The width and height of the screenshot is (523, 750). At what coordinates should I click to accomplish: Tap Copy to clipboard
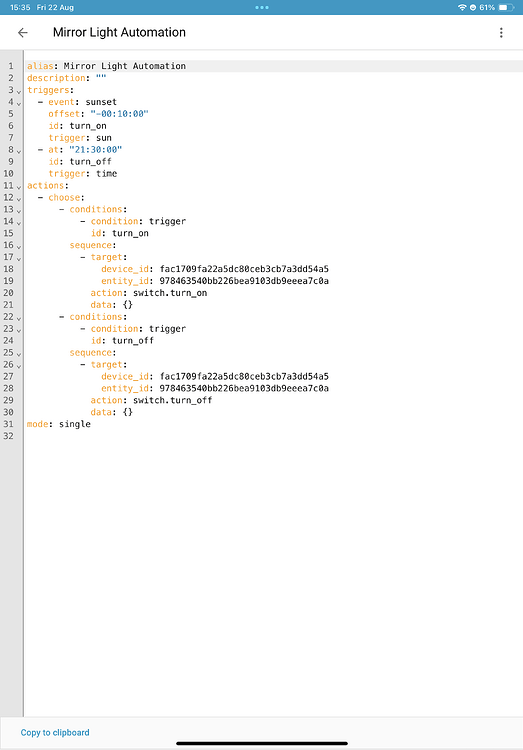tap(55, 732)
